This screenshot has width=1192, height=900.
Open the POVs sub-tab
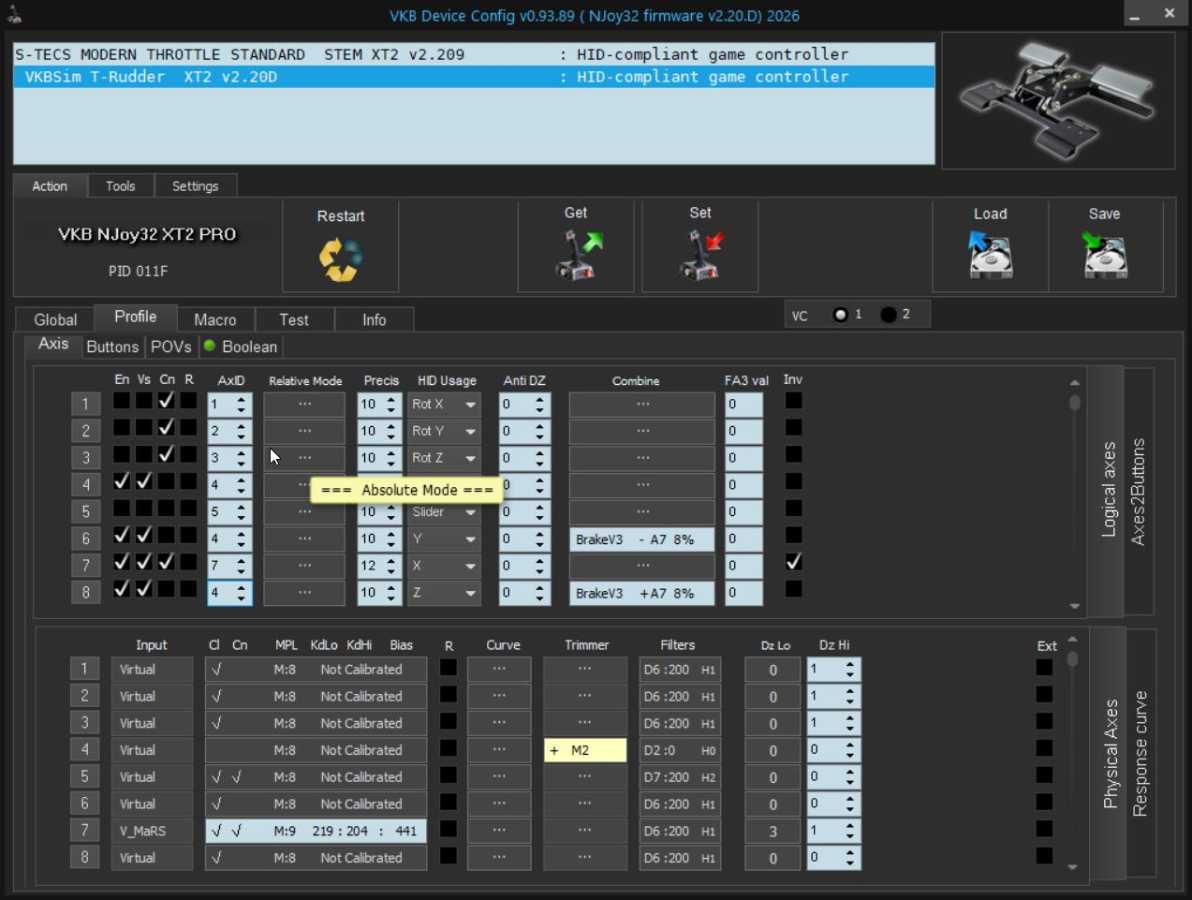(x=171, y=347)
